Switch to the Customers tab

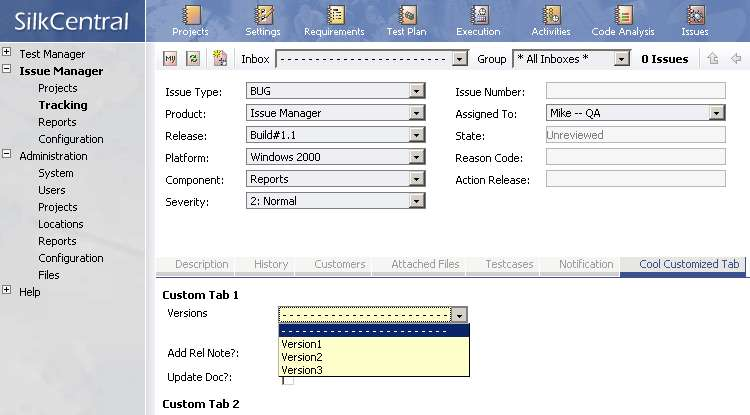[340, 264]
